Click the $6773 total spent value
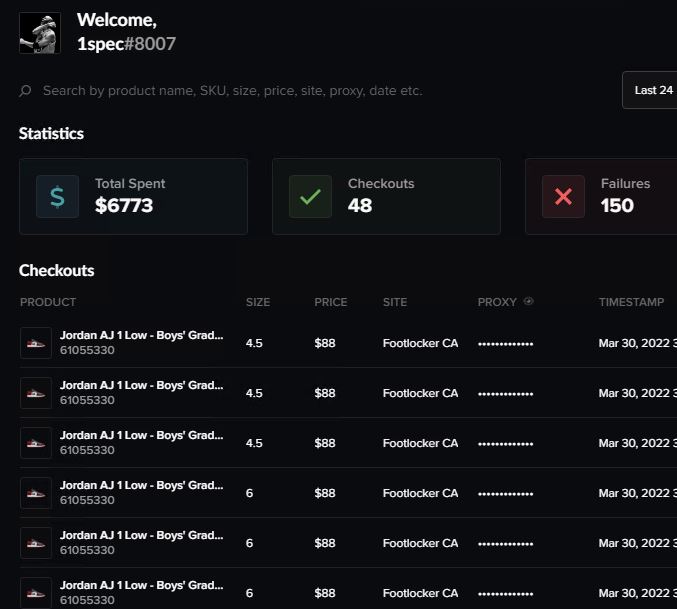 pos(124,205)
